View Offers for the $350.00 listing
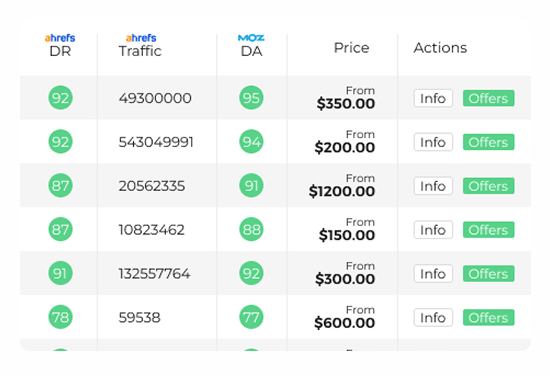The height and width of the screenshot is (375, 550). (489, 98)
